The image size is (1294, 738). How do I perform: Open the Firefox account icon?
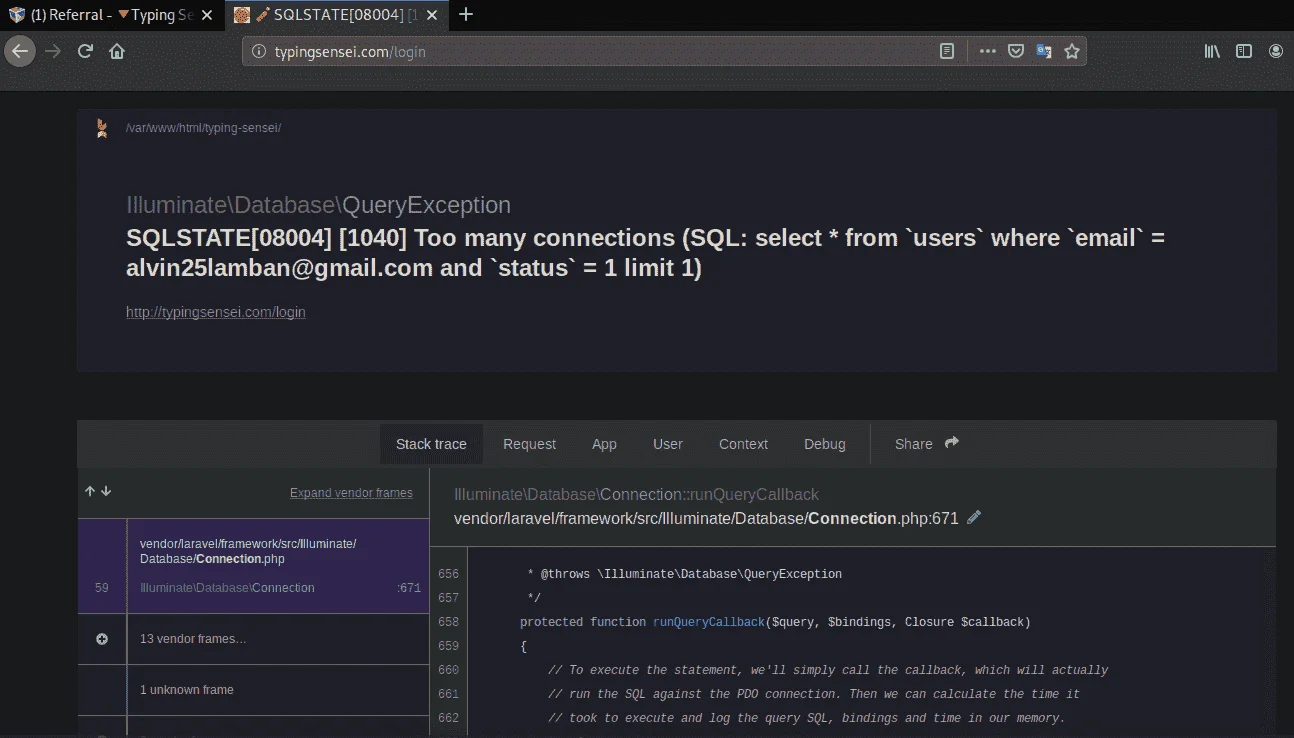click(1276, 51)
